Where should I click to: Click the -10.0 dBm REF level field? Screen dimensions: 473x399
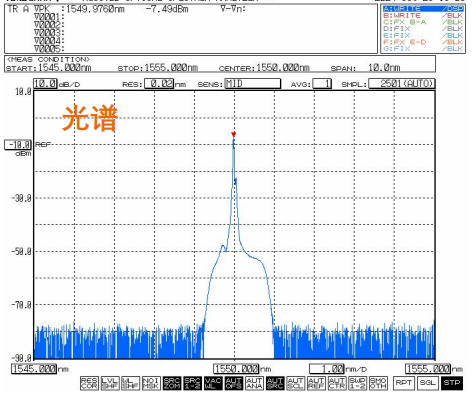[x=18, y=145]
